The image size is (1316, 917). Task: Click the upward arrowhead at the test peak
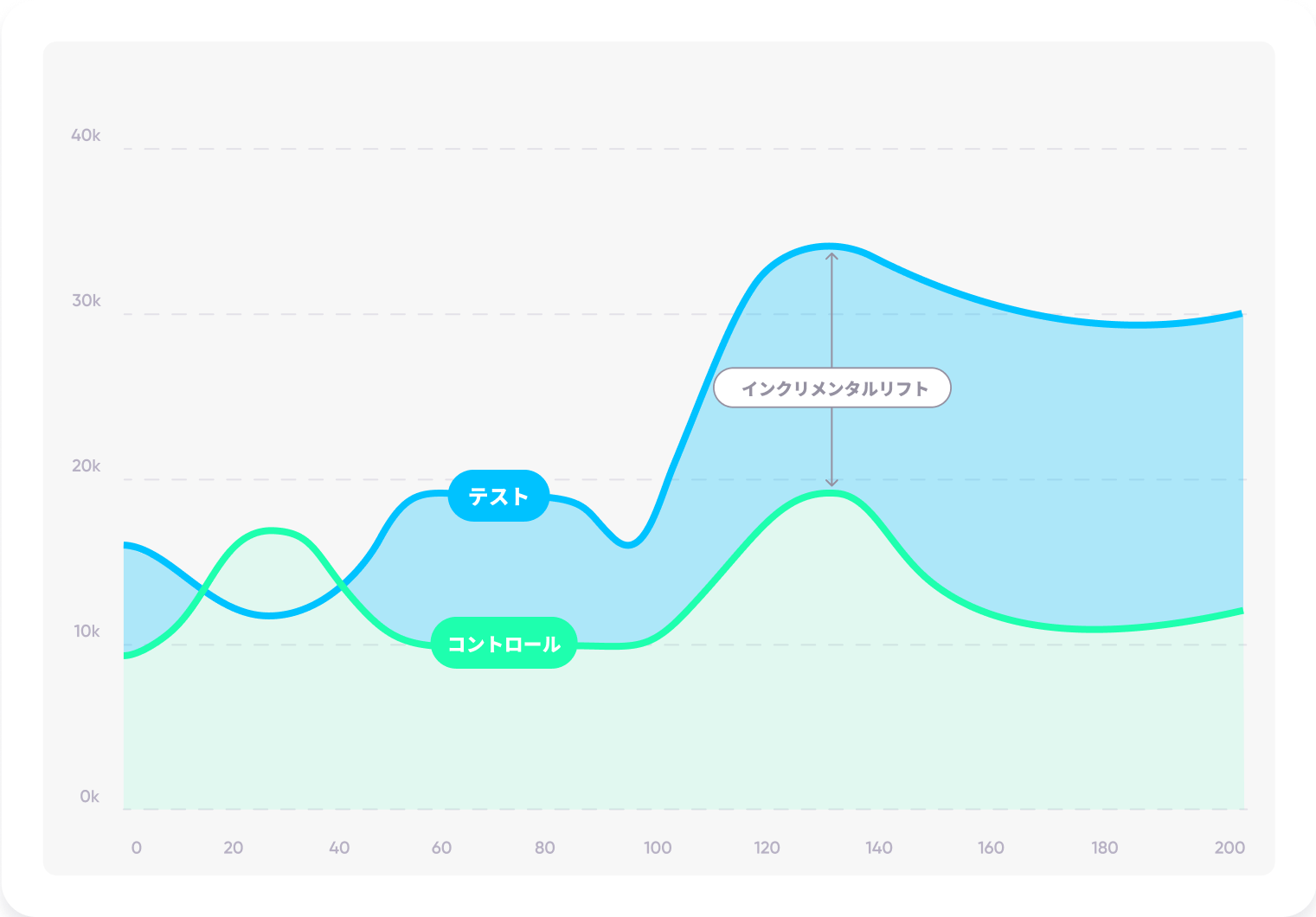(x=831, y=256)
